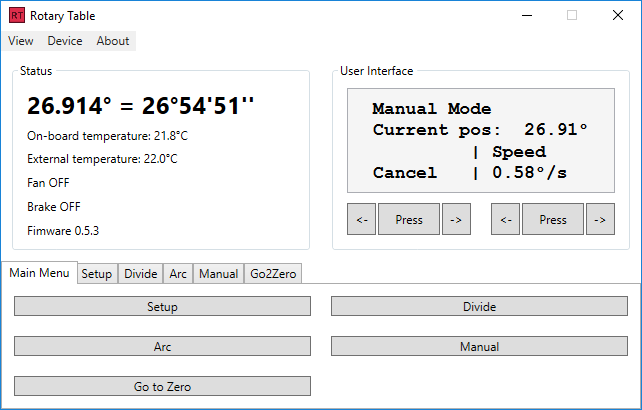Click the RT application icon in title bar
642x410 pixels.
coord(17,15)
